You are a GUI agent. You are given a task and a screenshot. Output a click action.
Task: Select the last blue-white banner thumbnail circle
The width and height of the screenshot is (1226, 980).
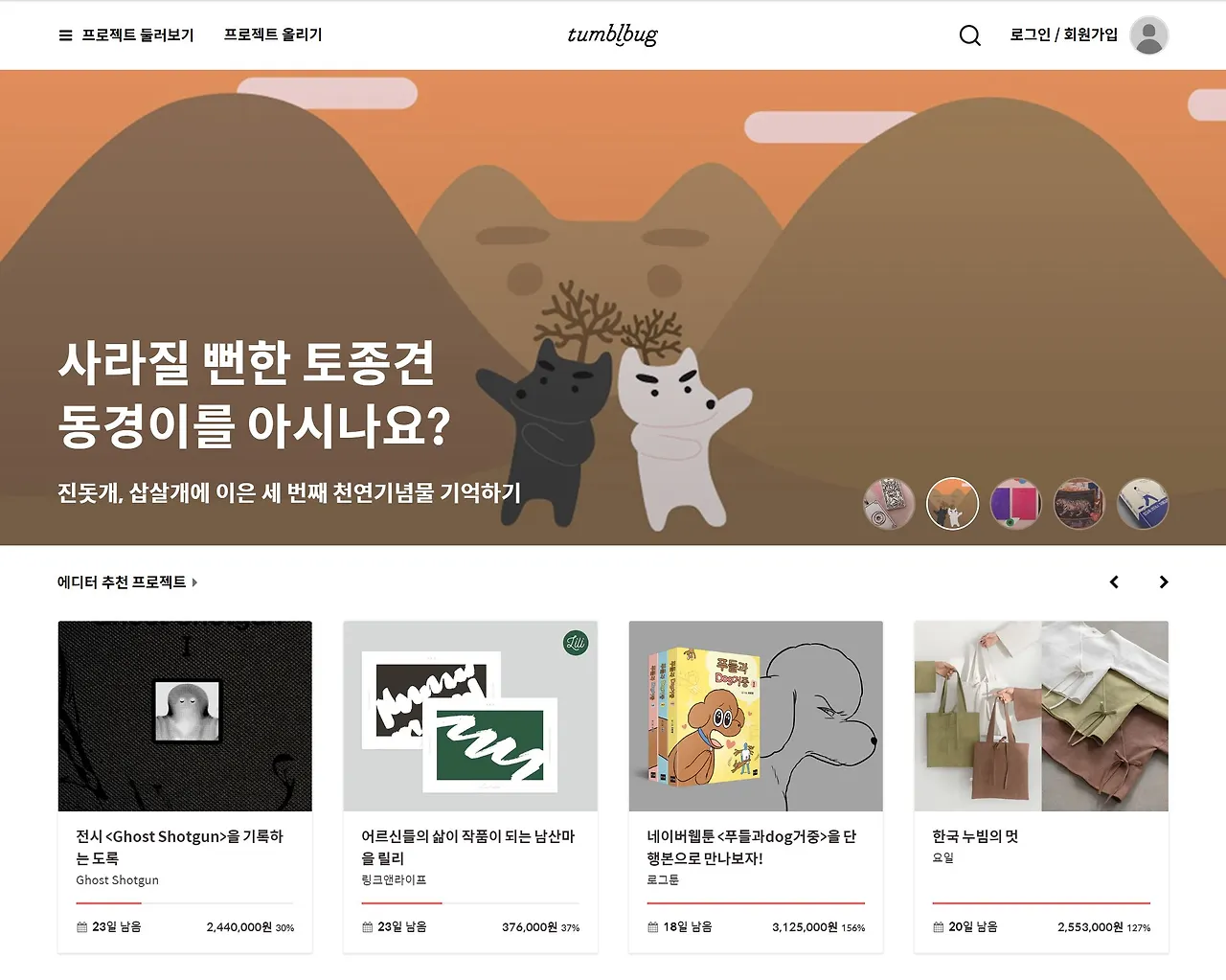click(1143, 504)
